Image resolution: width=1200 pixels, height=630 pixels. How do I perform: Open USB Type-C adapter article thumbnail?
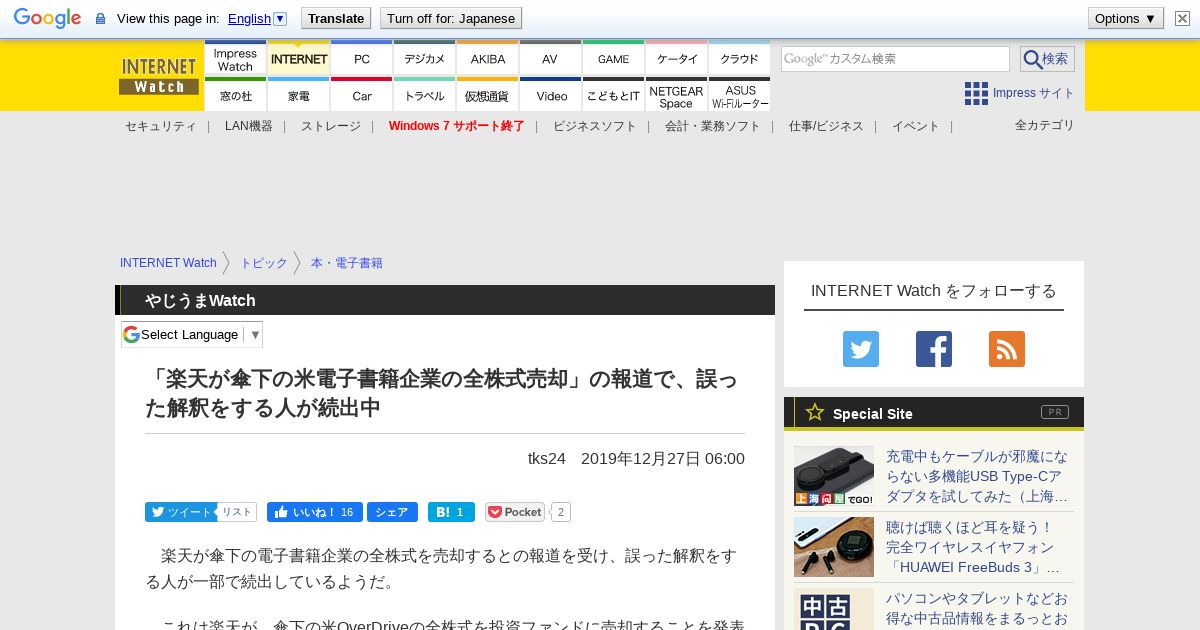coord(834,476)
